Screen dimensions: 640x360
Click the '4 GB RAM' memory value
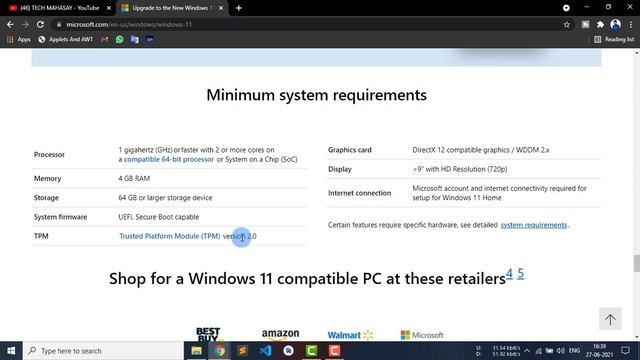point(134,178)
